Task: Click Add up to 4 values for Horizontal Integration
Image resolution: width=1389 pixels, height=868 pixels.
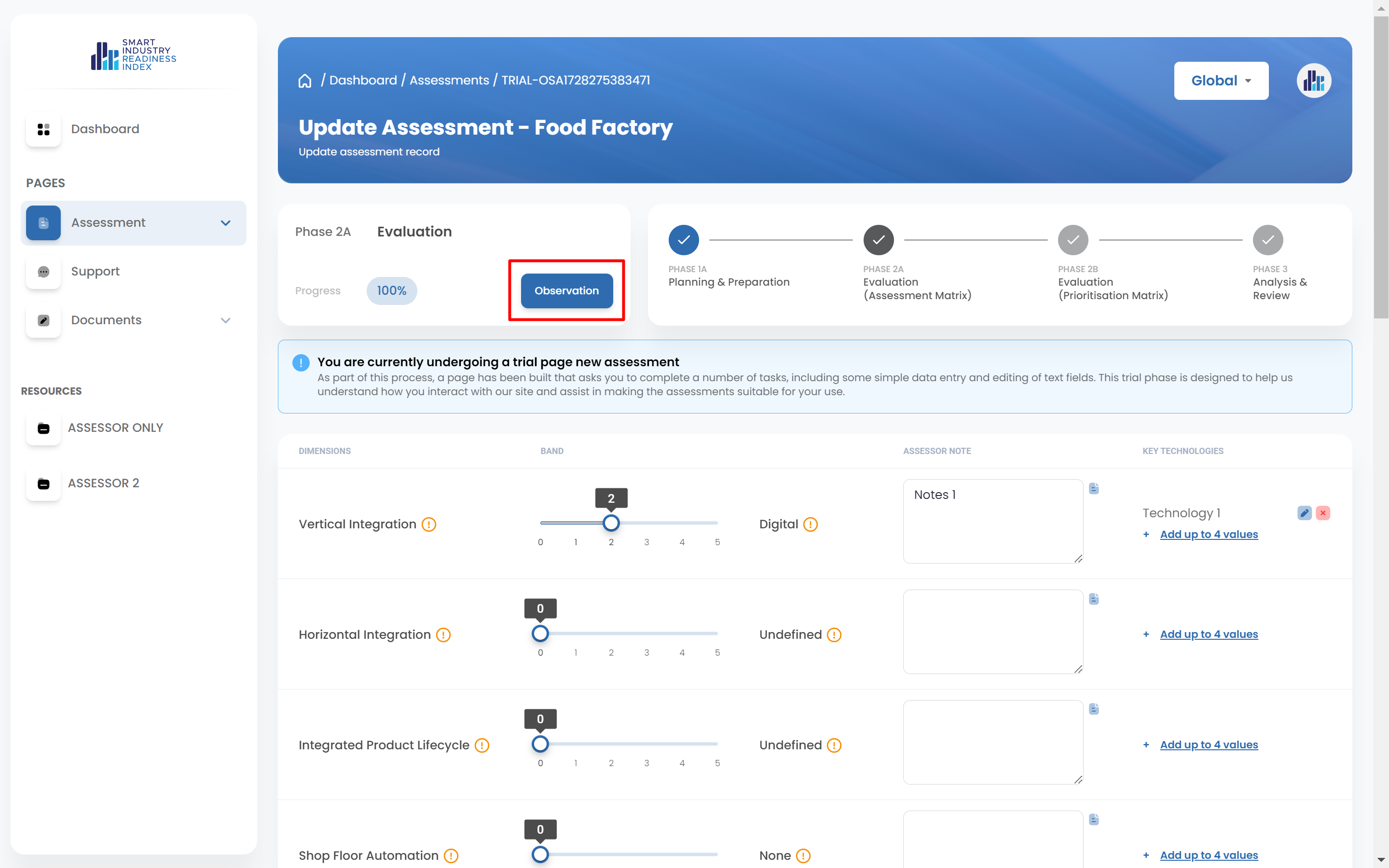Action: point(1209,634)
